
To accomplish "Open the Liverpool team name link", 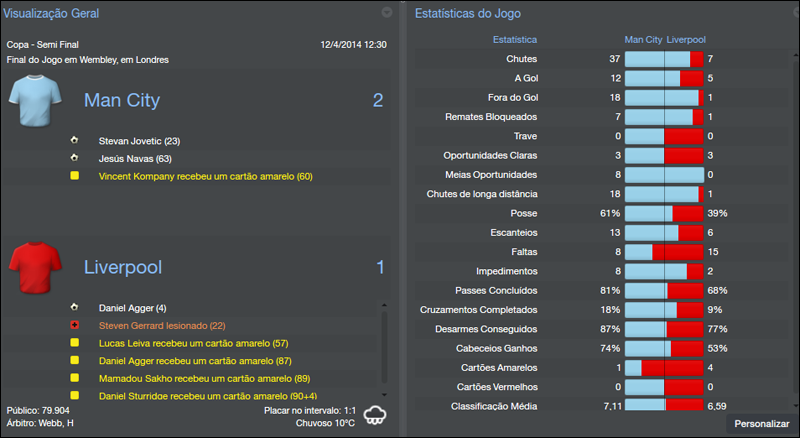I will coord(122,267).
